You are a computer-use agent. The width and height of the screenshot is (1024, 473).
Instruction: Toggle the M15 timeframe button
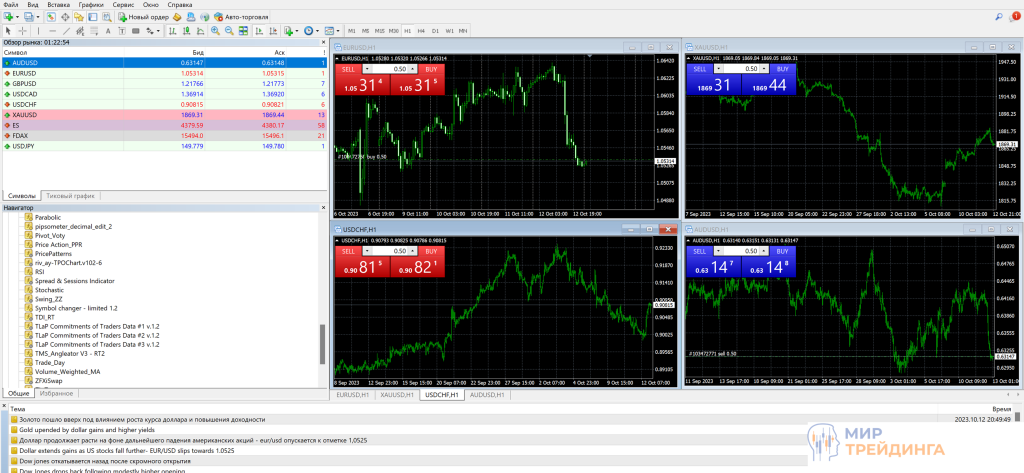point(379,31)
